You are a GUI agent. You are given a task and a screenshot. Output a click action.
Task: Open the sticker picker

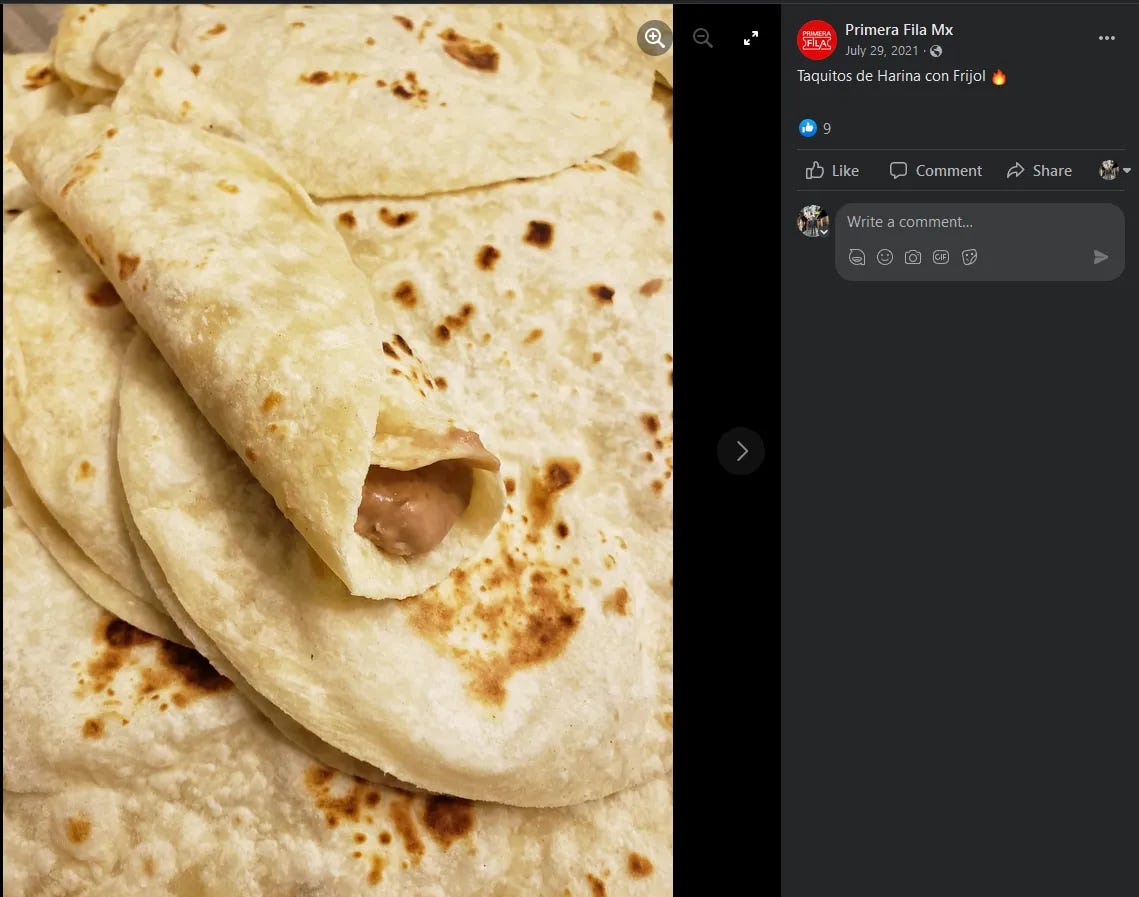click(969, 257)
